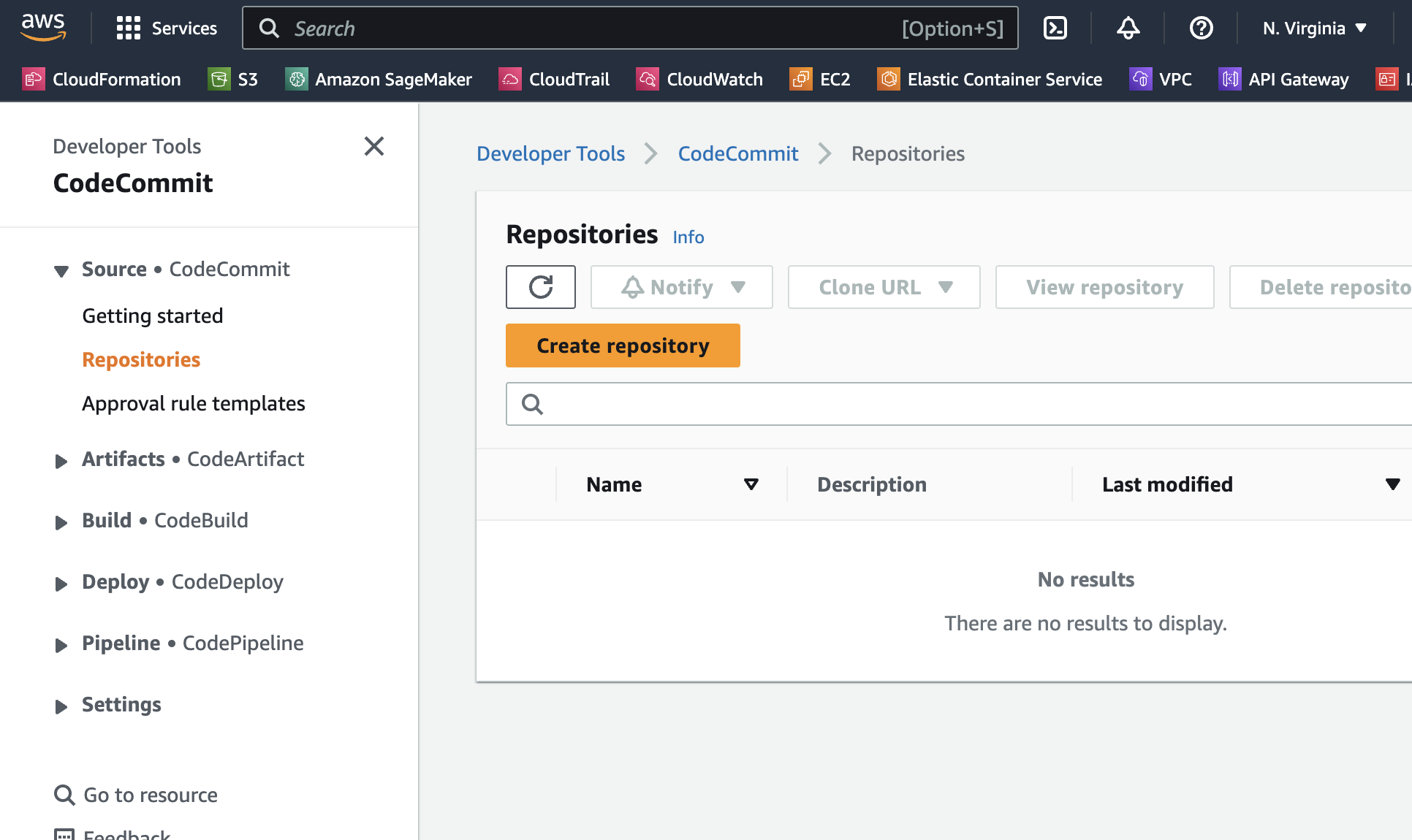Click the Elastic Container Service icon
The image size is (1412, 840).
click(x=889, y=79)
